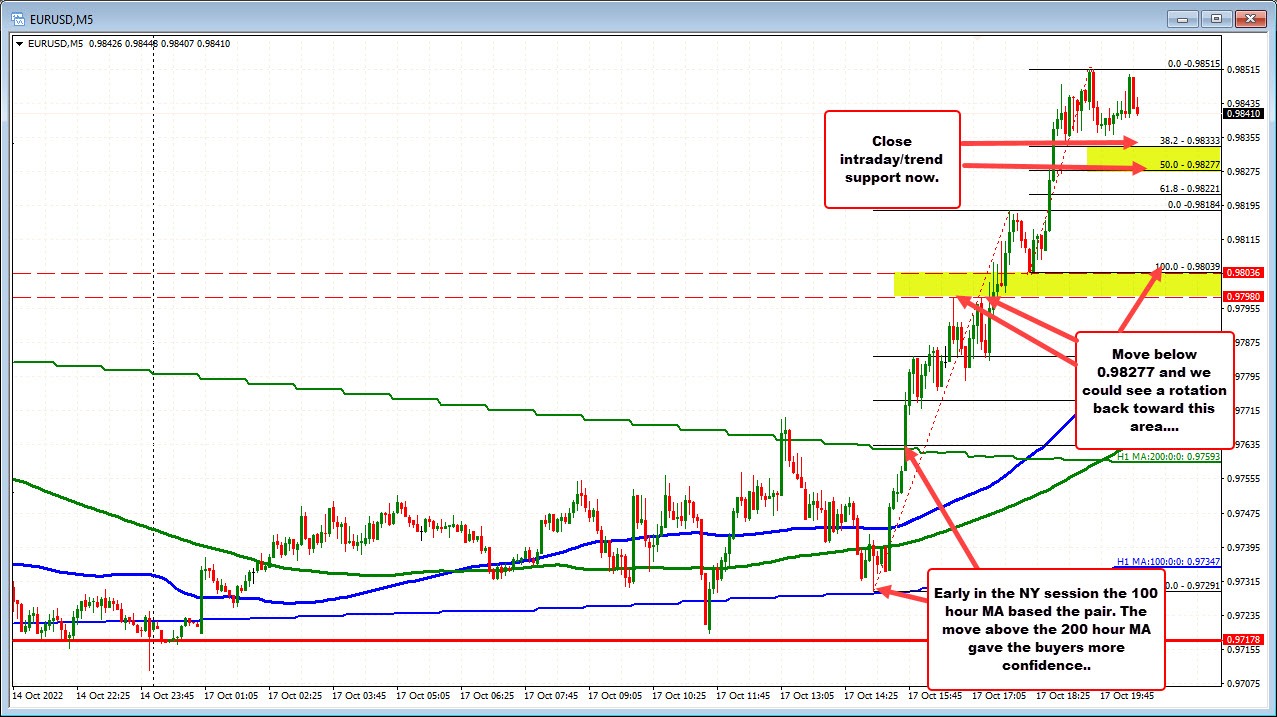Restore the EURUSD chart window
Screen dimensions: 1277x717
click(x=1215, y=18)
